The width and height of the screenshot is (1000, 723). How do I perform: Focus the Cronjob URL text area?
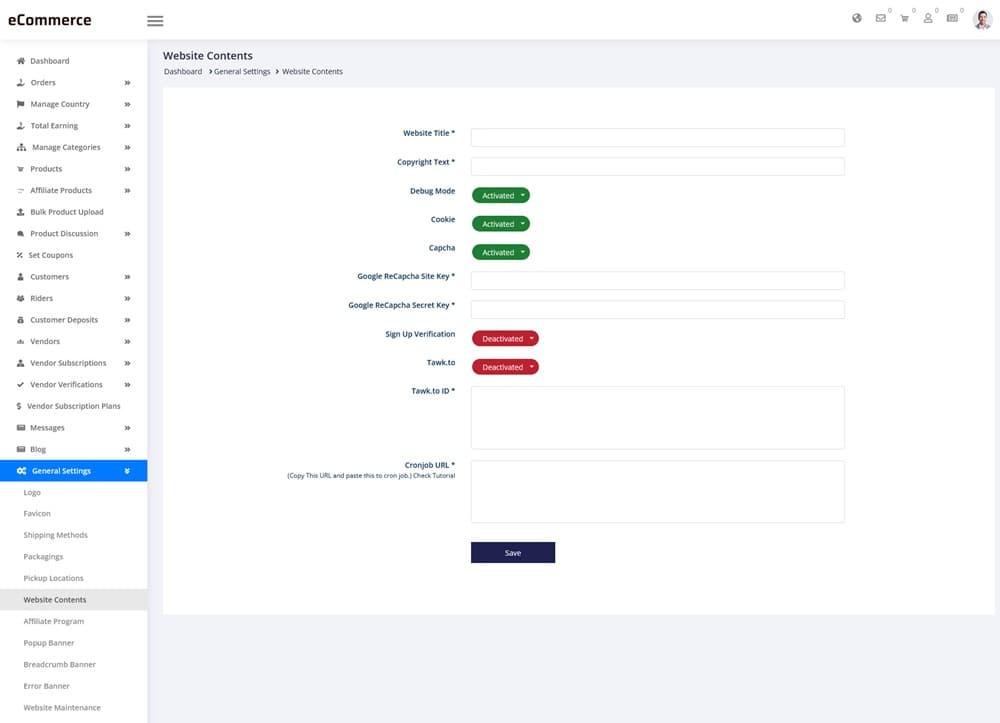[x=657, y=491]
